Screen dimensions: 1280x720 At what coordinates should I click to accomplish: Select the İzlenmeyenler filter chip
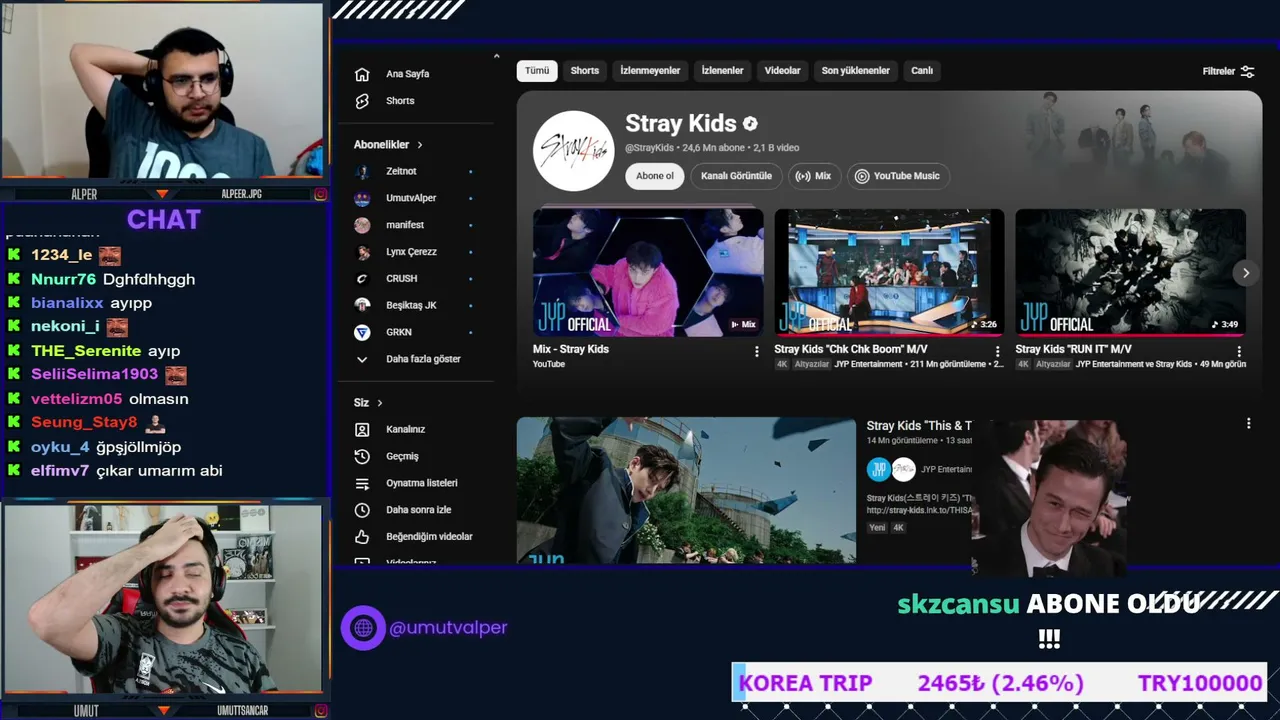pyautogui.click(x=650, y=71)
